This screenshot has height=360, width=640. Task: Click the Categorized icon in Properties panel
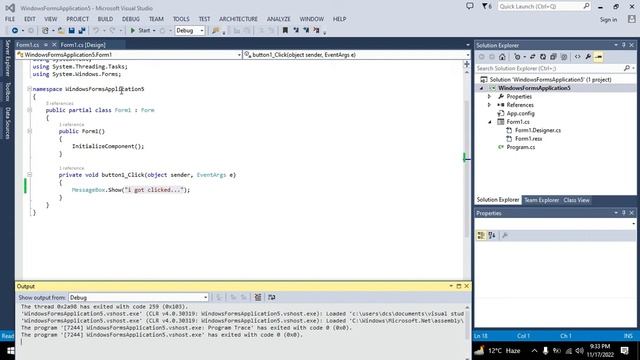[x=481, y=236]
